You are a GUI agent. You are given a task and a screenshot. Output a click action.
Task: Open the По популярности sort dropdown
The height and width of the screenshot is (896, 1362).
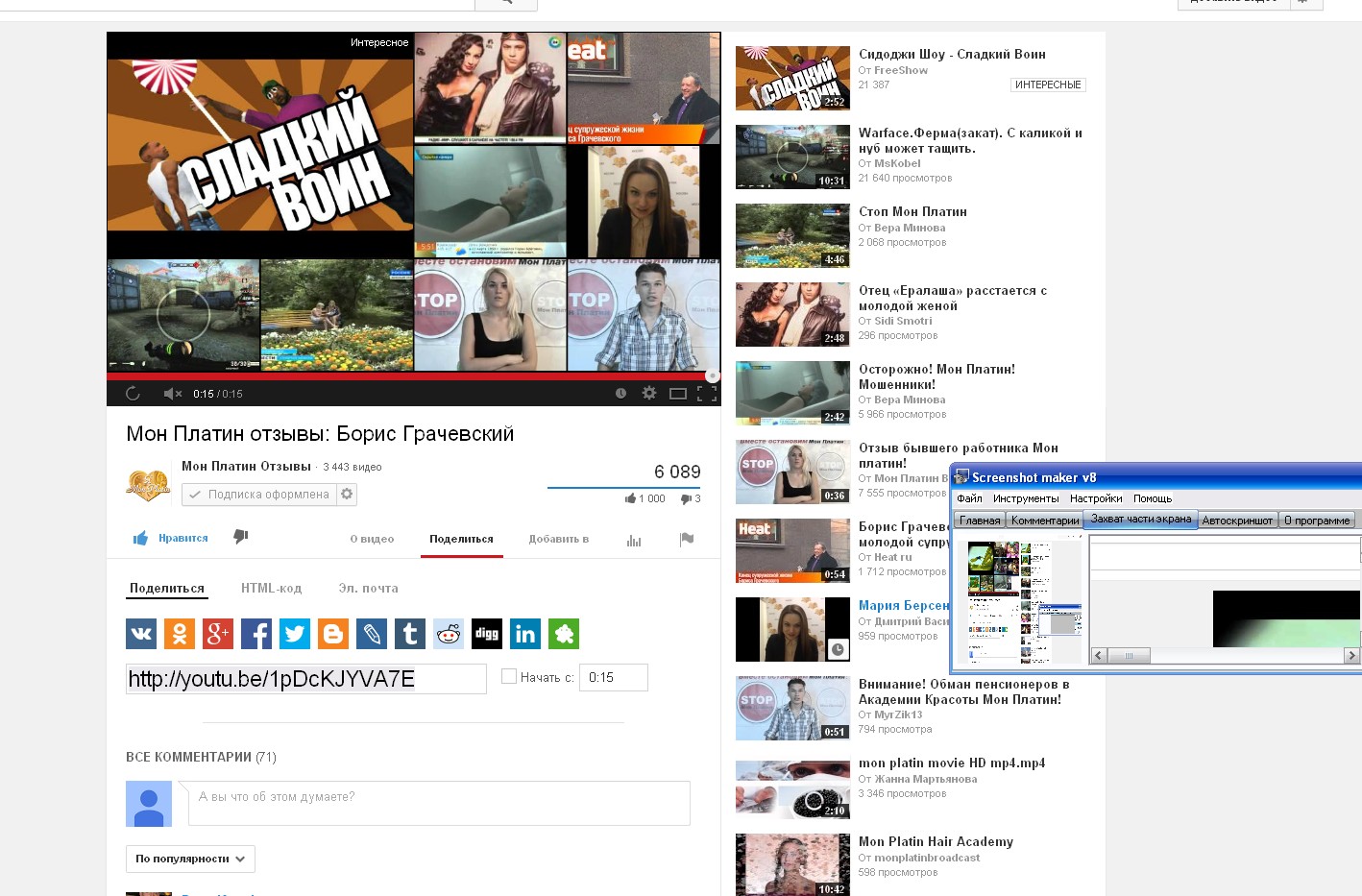(190, 859)
